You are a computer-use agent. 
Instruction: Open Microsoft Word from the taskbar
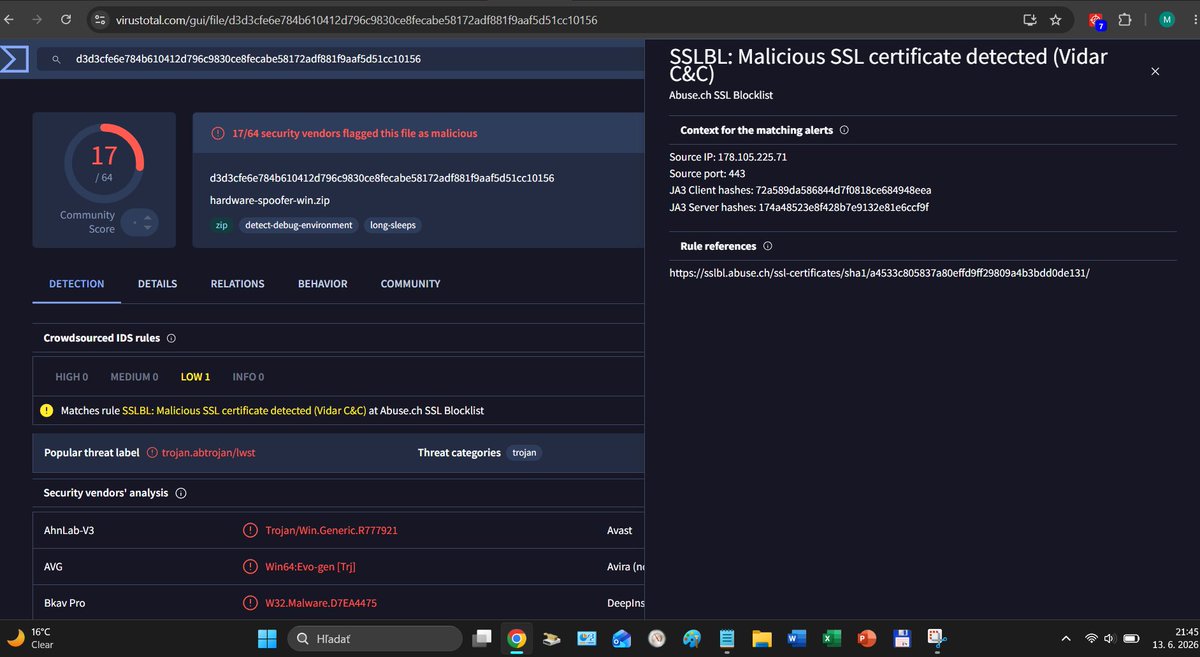(x=797, y=637)
